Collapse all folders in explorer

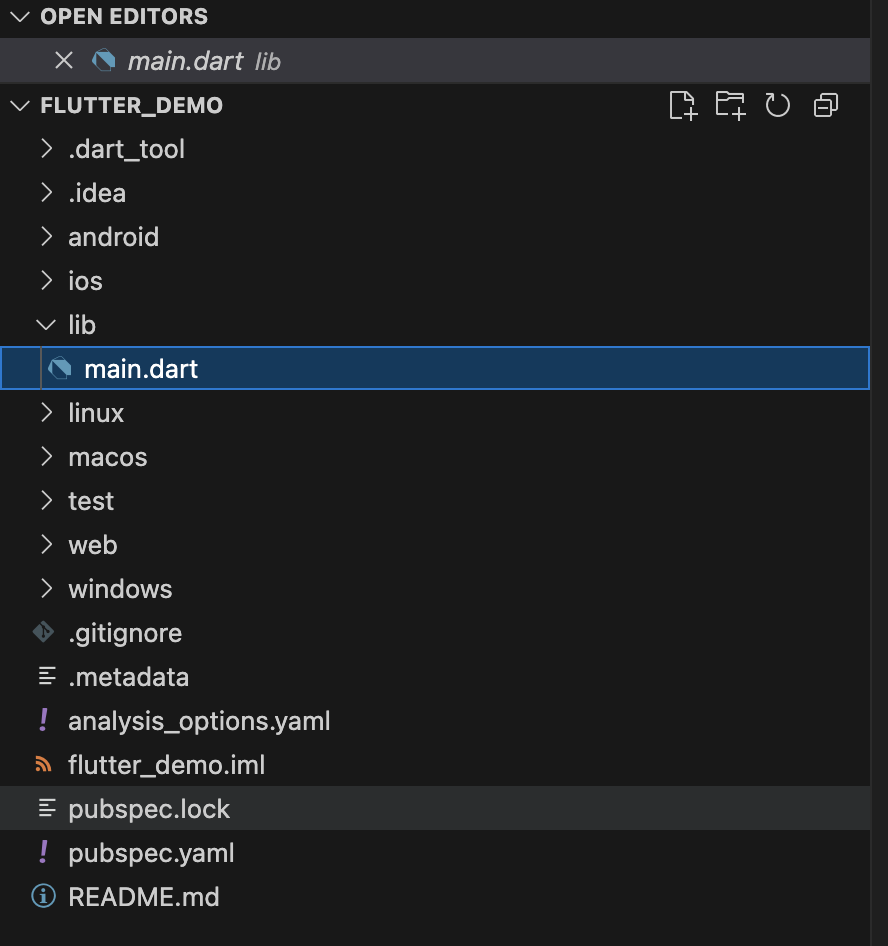pos(826,105)
